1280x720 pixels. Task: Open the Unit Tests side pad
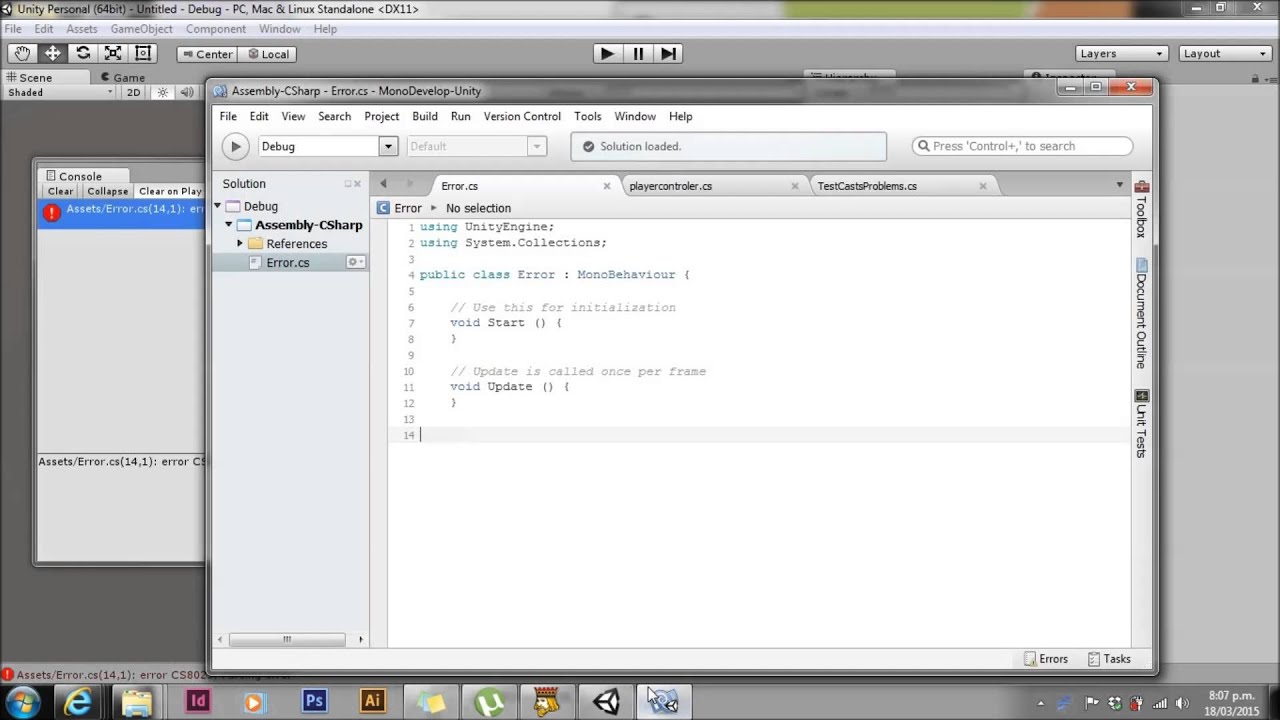pos(1141,424)
